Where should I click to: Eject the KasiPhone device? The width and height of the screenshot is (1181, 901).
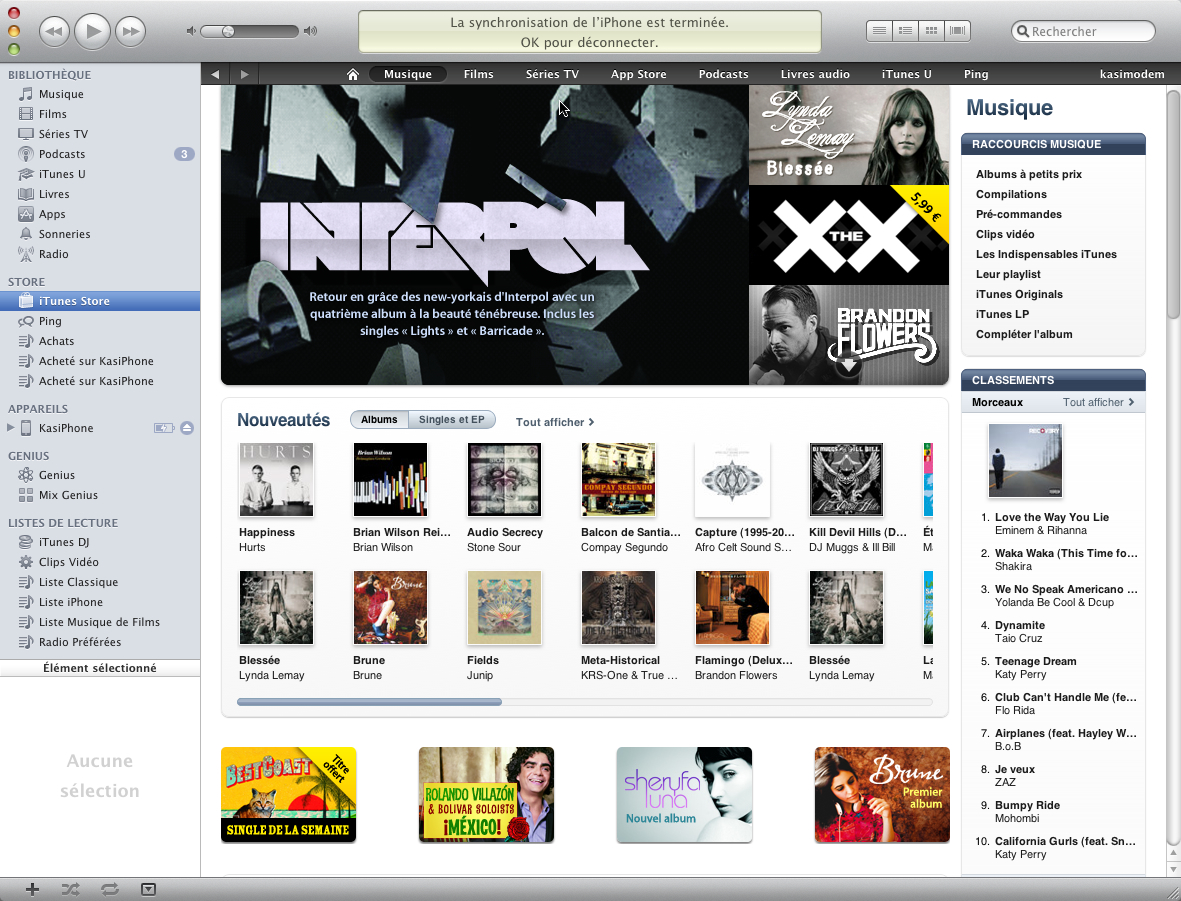coord(187,428)
